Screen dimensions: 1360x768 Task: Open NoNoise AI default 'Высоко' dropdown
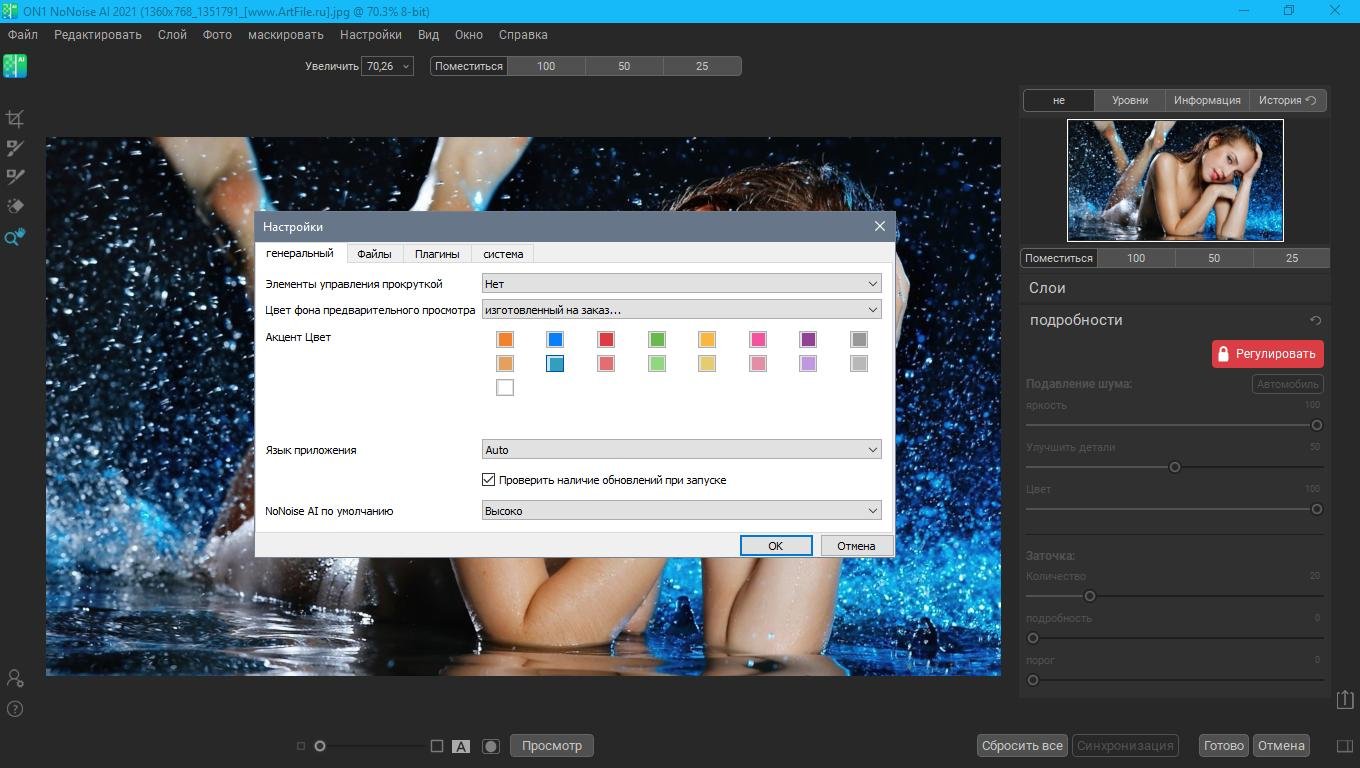pos(681,511)
